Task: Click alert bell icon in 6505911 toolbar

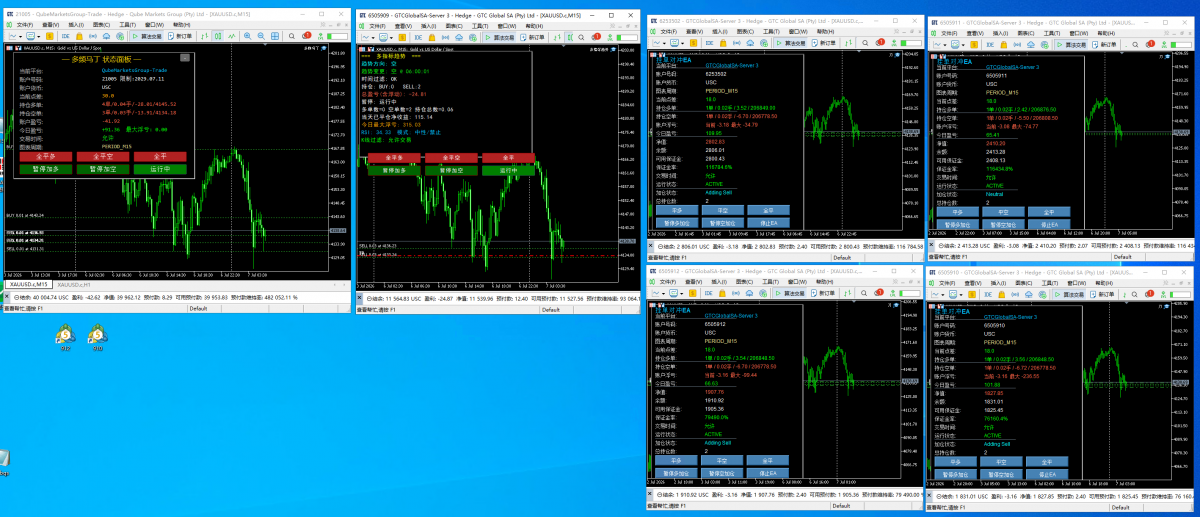Action: point(1150,43)
